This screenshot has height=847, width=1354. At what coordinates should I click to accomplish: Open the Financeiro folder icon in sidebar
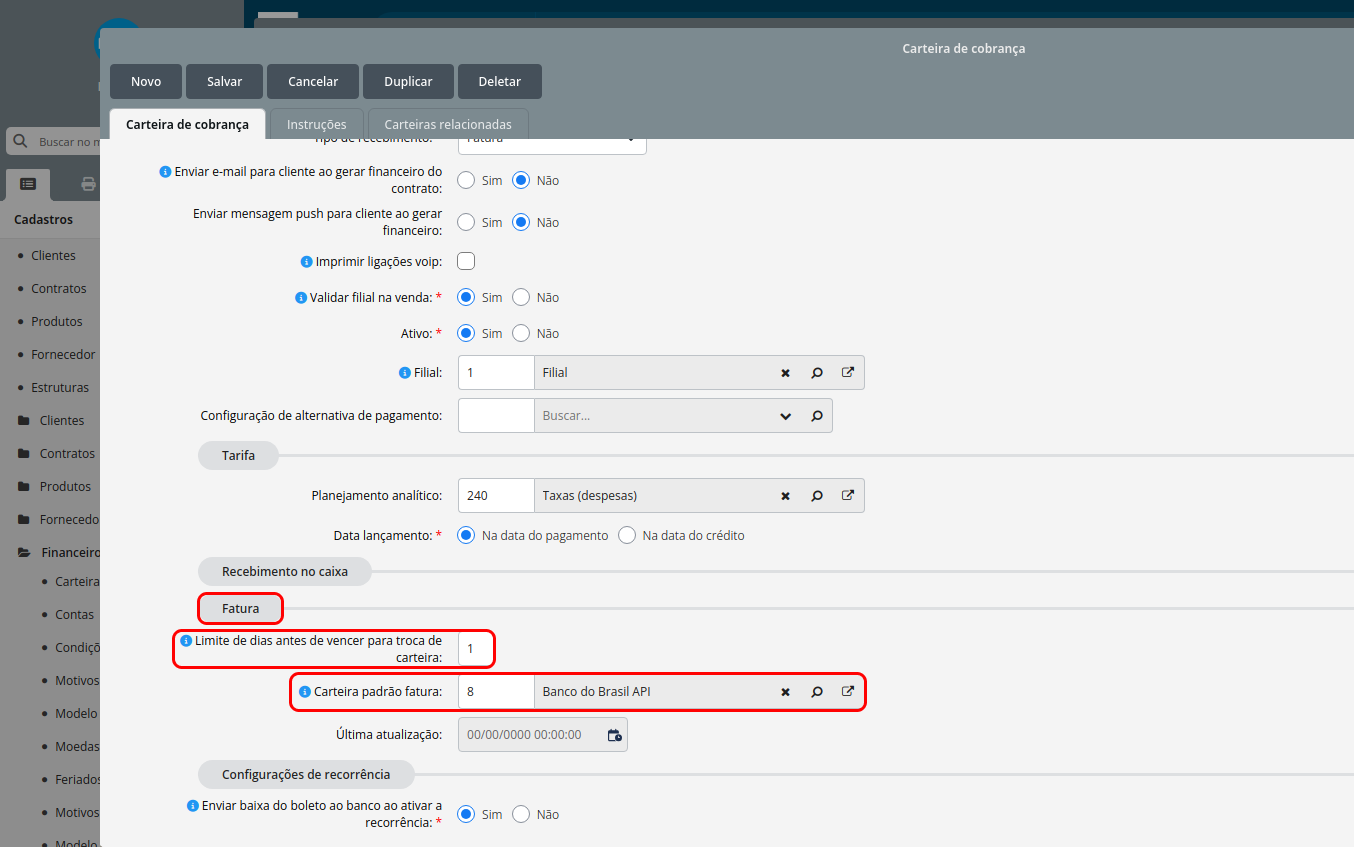point(23,552)
